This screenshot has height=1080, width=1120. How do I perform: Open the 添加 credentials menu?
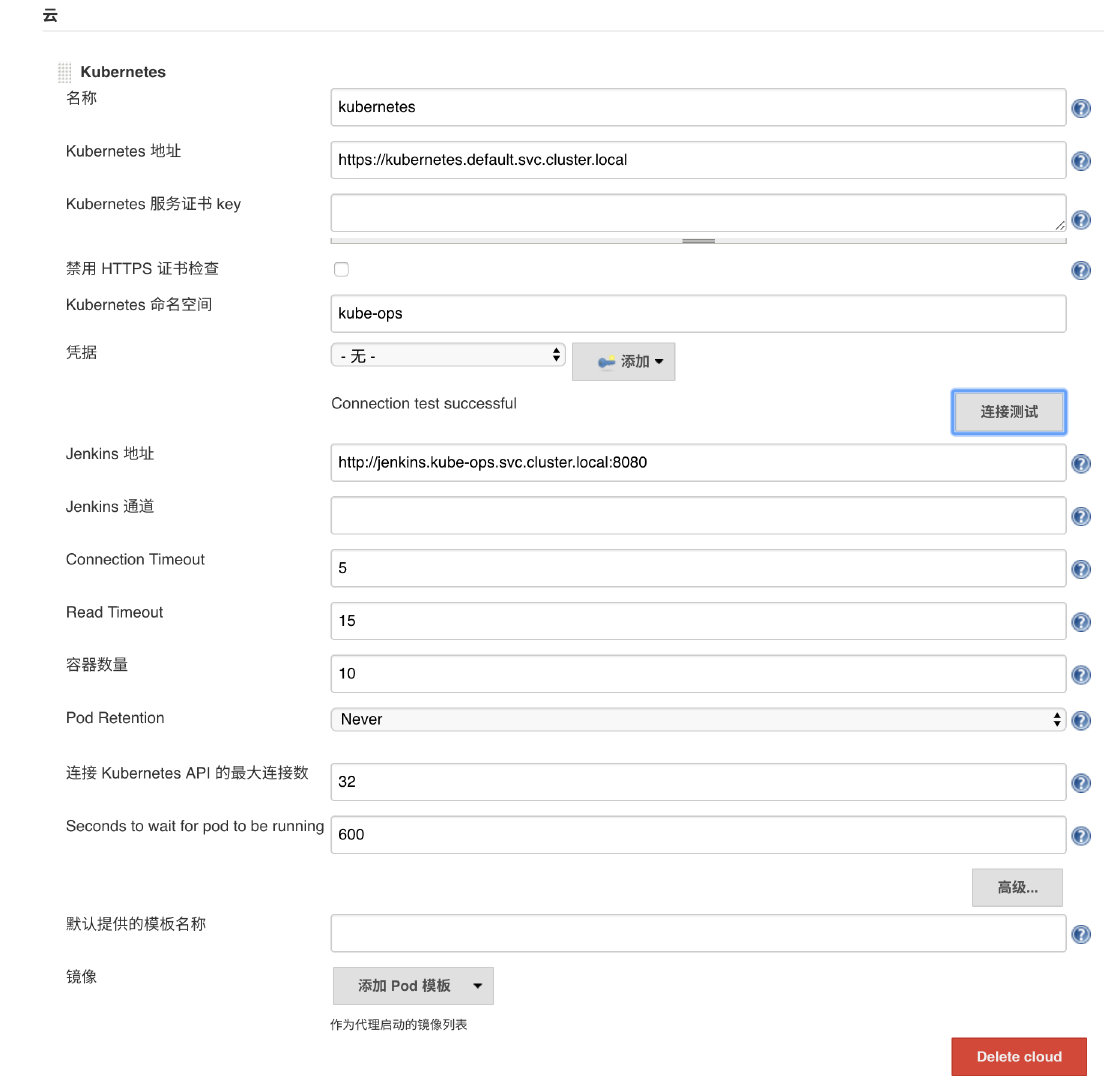coord(622,361)
